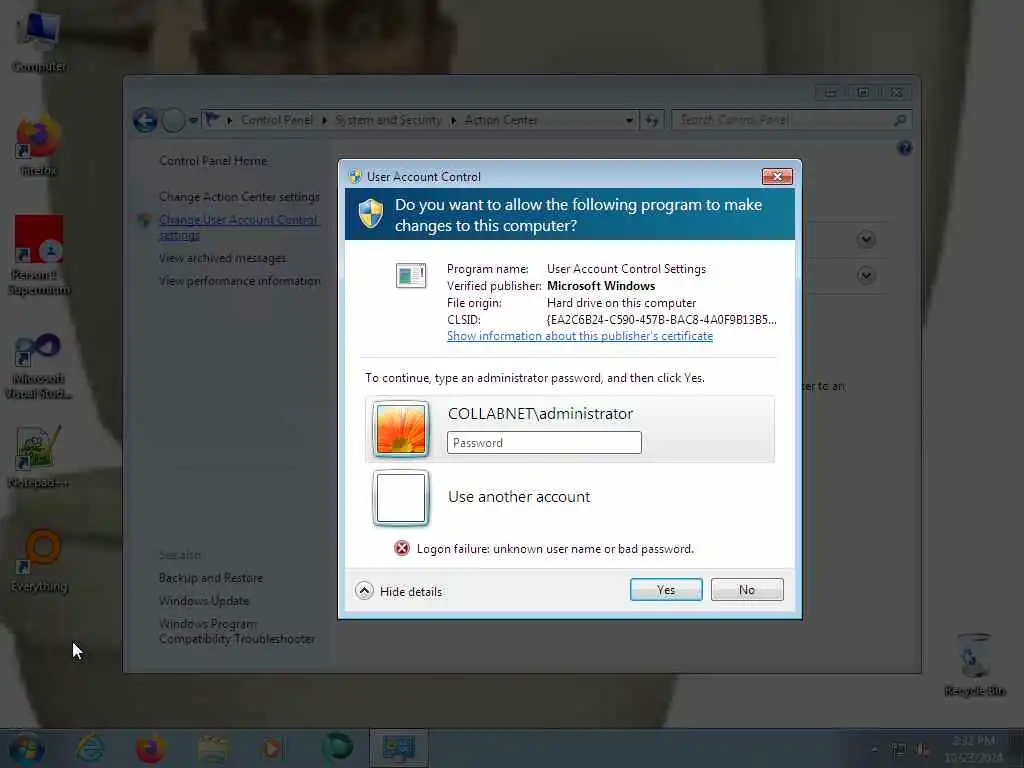Open Windows Program Compatibility Troubleshooter link

click(x=237, y=632)
